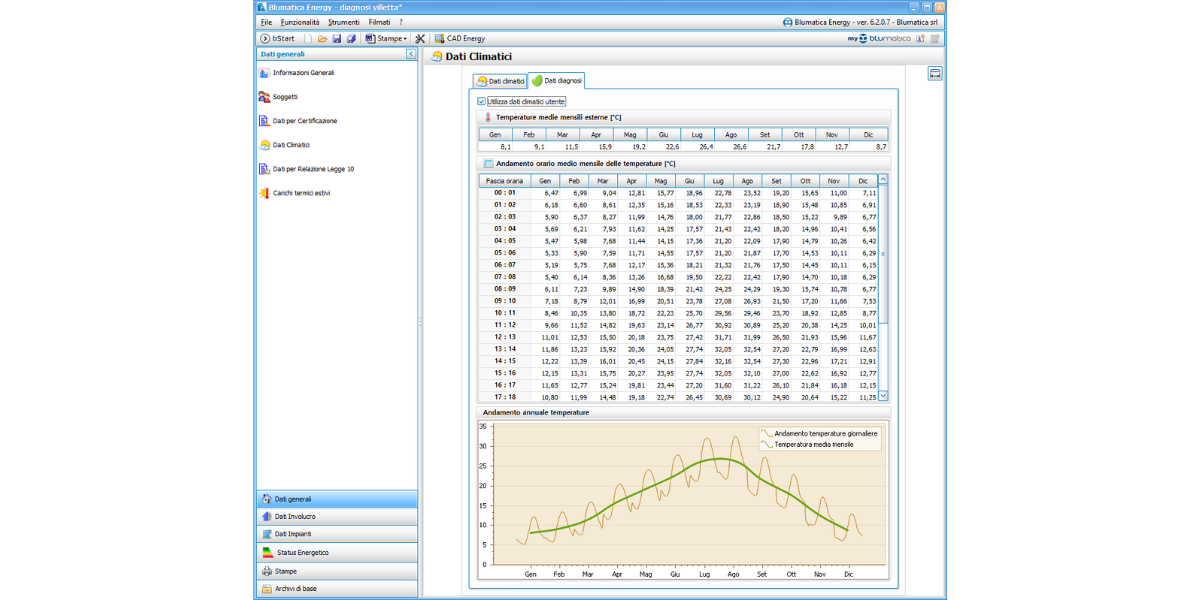Screen dimensions: 1200x600
Task: Collapse the Dati generali side panel
Action: click(x=411, y=54)
